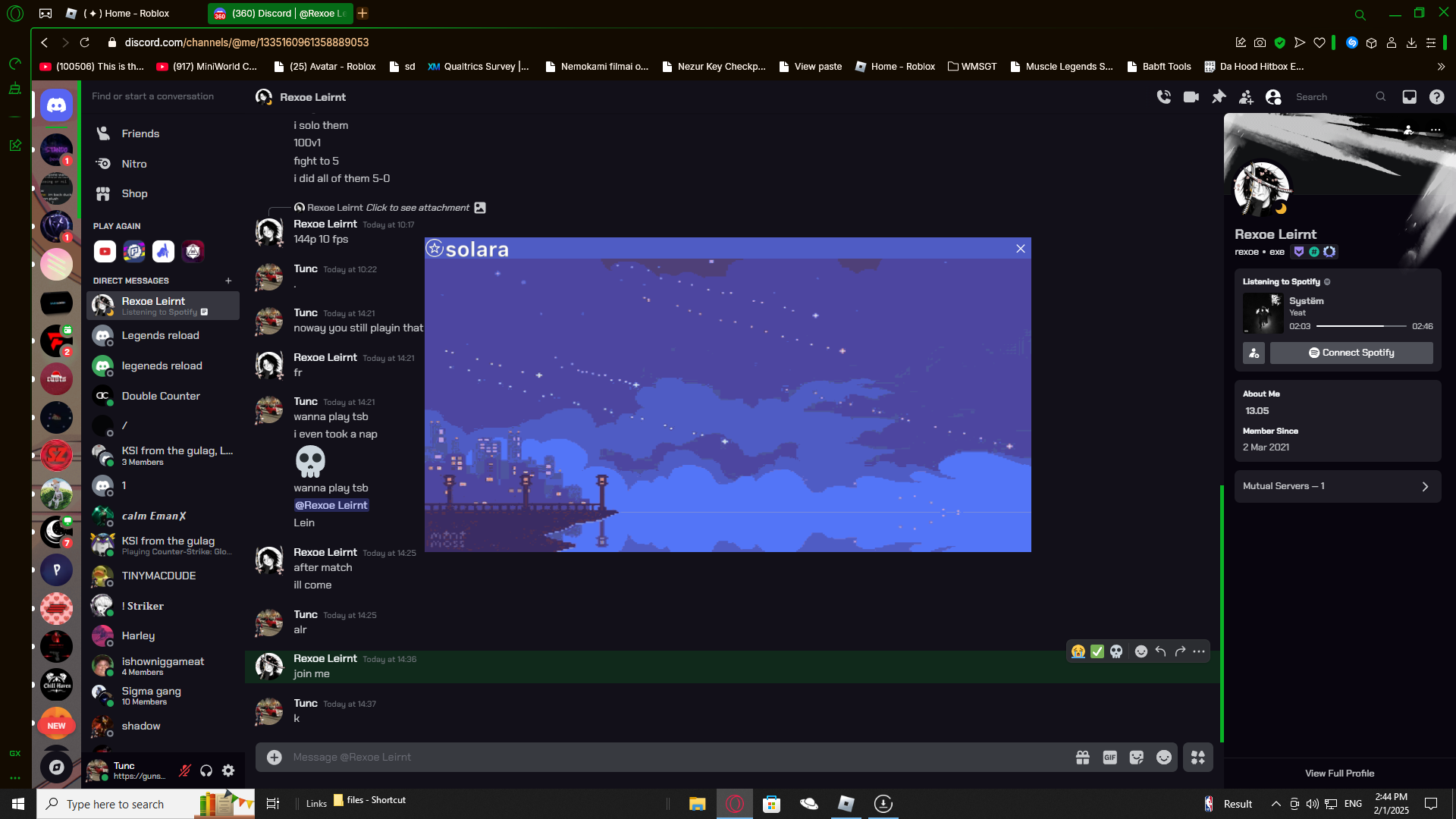Click Connect Spotify button
The width and height of the screenshot is (1456, 819).
1351,353
